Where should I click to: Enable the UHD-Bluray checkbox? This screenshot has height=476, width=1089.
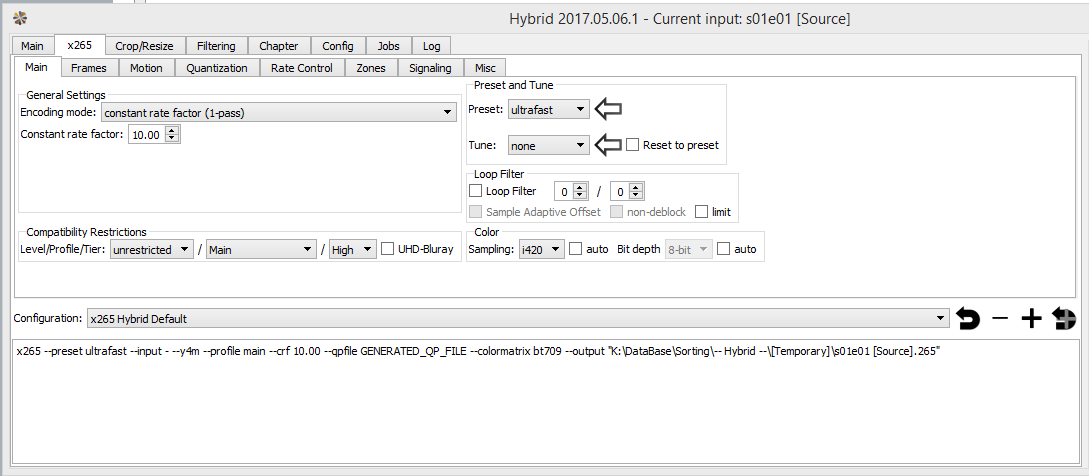pos(388,249)
